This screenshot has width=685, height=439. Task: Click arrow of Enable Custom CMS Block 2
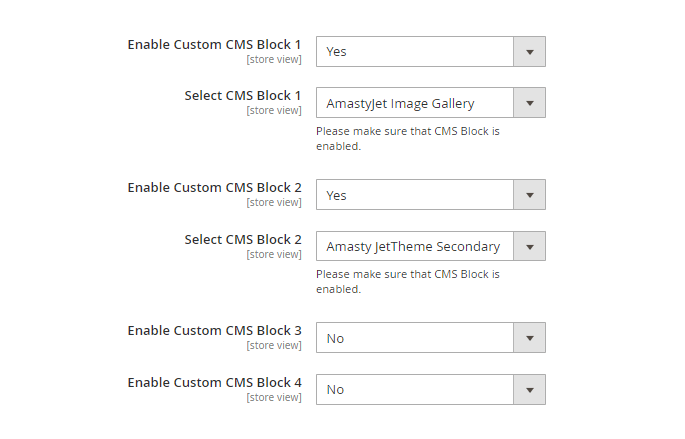coord(529,195)
